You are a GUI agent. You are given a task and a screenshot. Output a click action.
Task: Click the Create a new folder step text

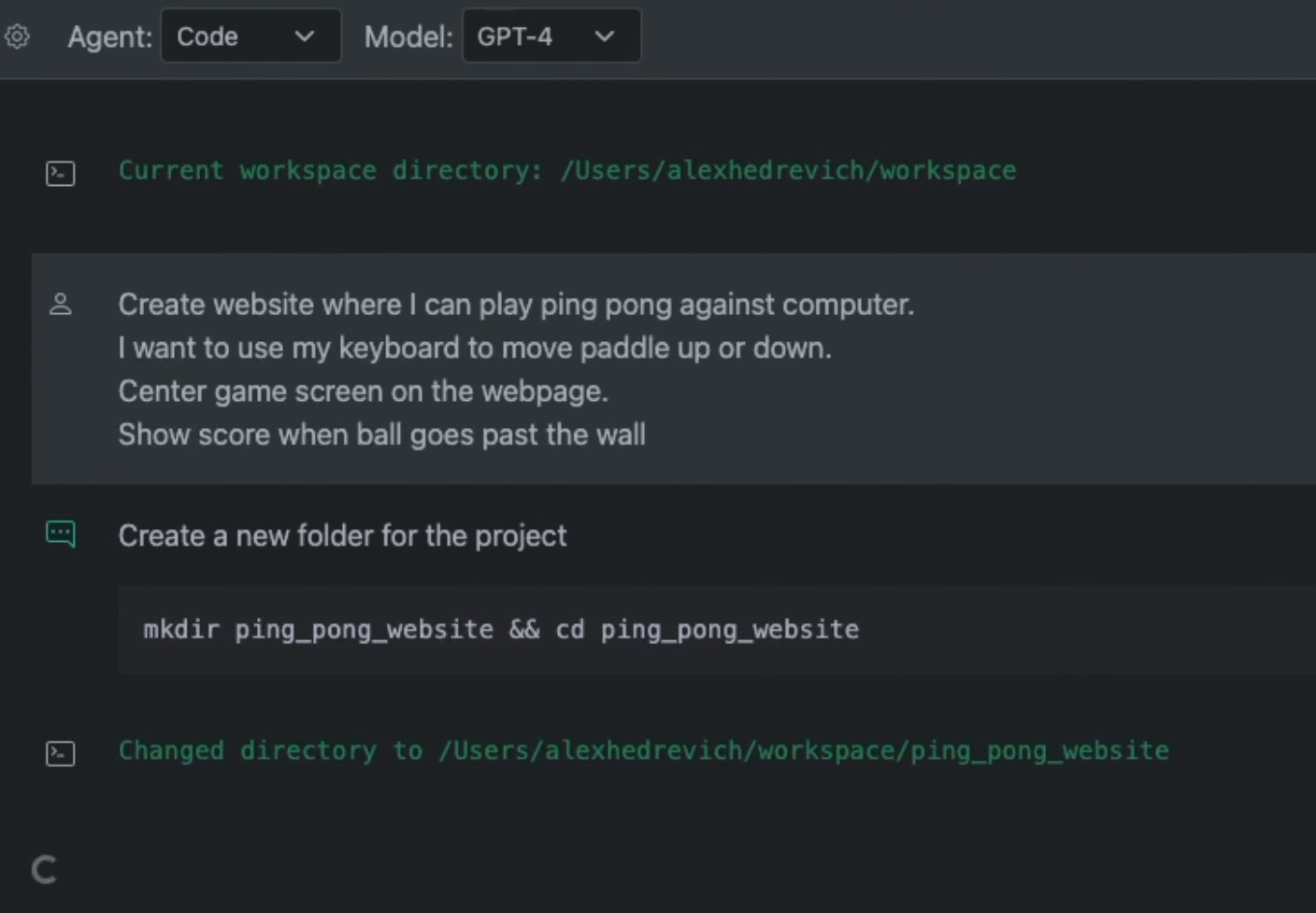tap(342, 535)
